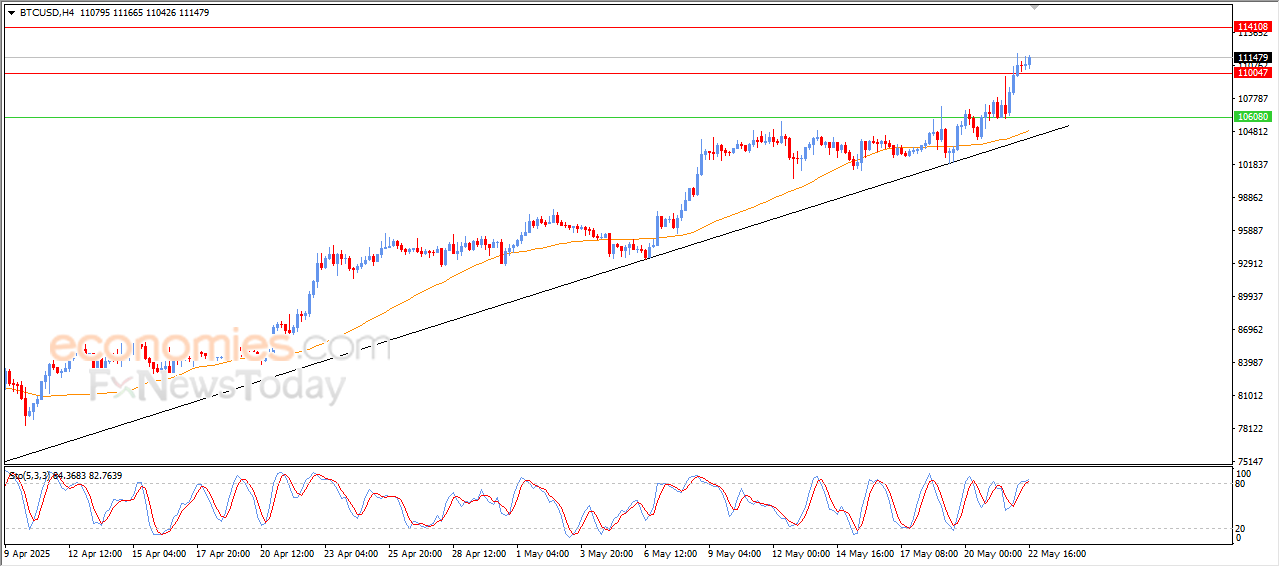Click the 12 May 00:00 date label
The height and width of the screenshot is (567, 1280).
[800, 553]
